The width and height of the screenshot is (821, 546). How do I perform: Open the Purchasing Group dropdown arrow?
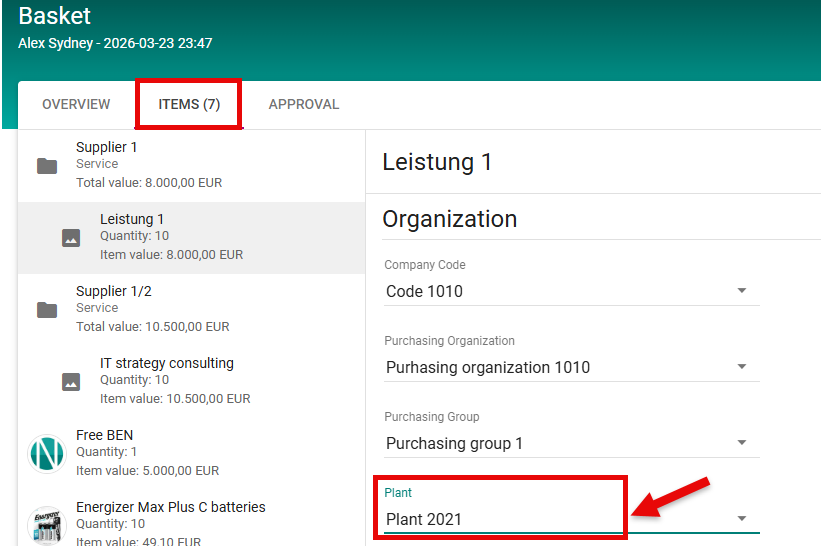(x=741, y=443)
